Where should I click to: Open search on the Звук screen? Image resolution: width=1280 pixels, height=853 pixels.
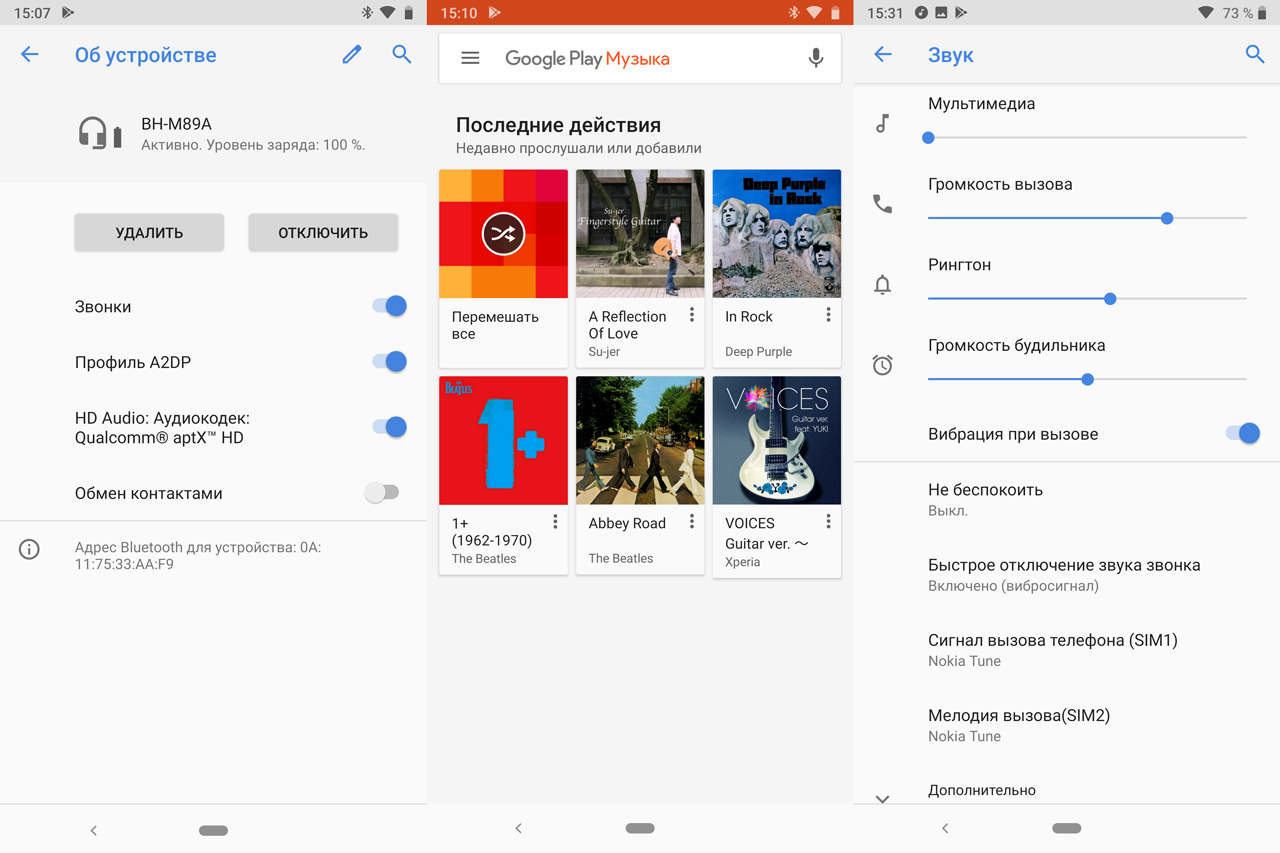[x=1255, y=55]
